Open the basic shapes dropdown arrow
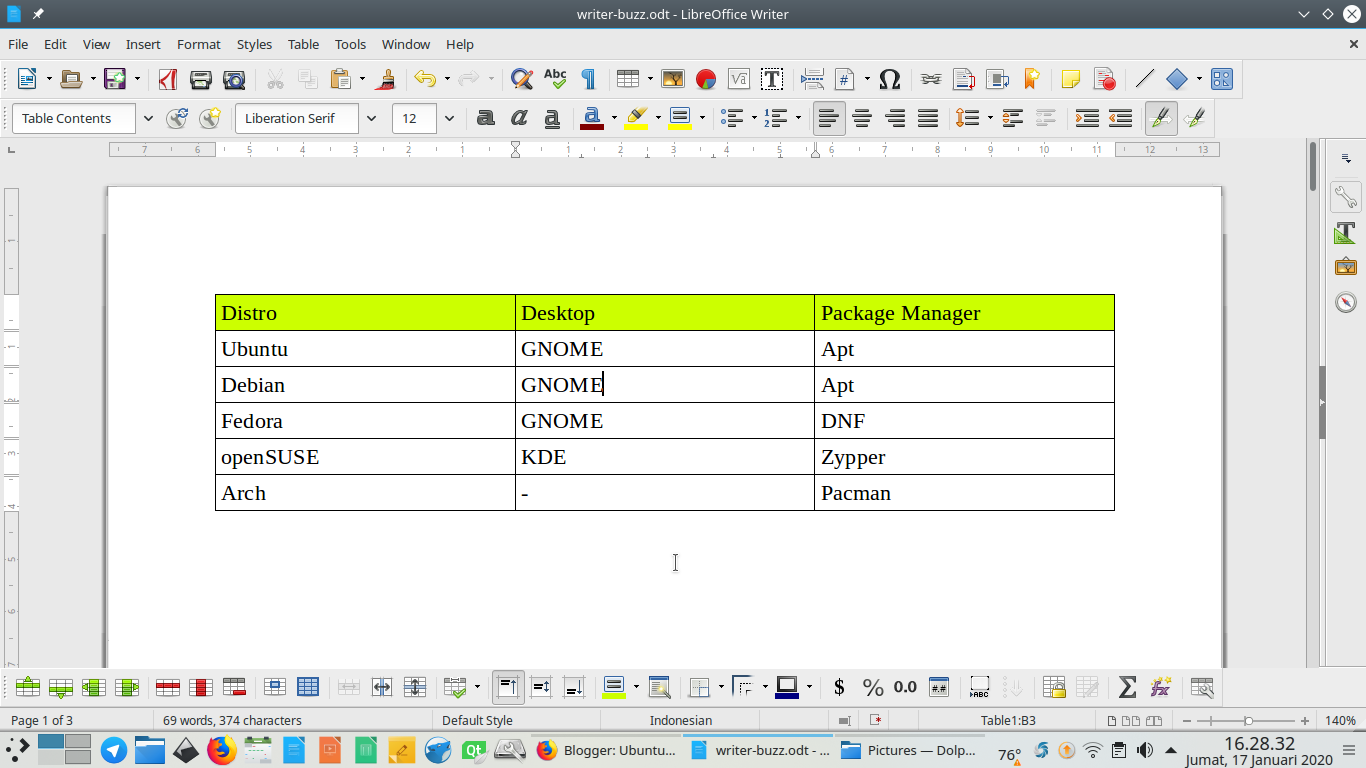This screenshot has width=1366, height=768. tap(1198, 79)
